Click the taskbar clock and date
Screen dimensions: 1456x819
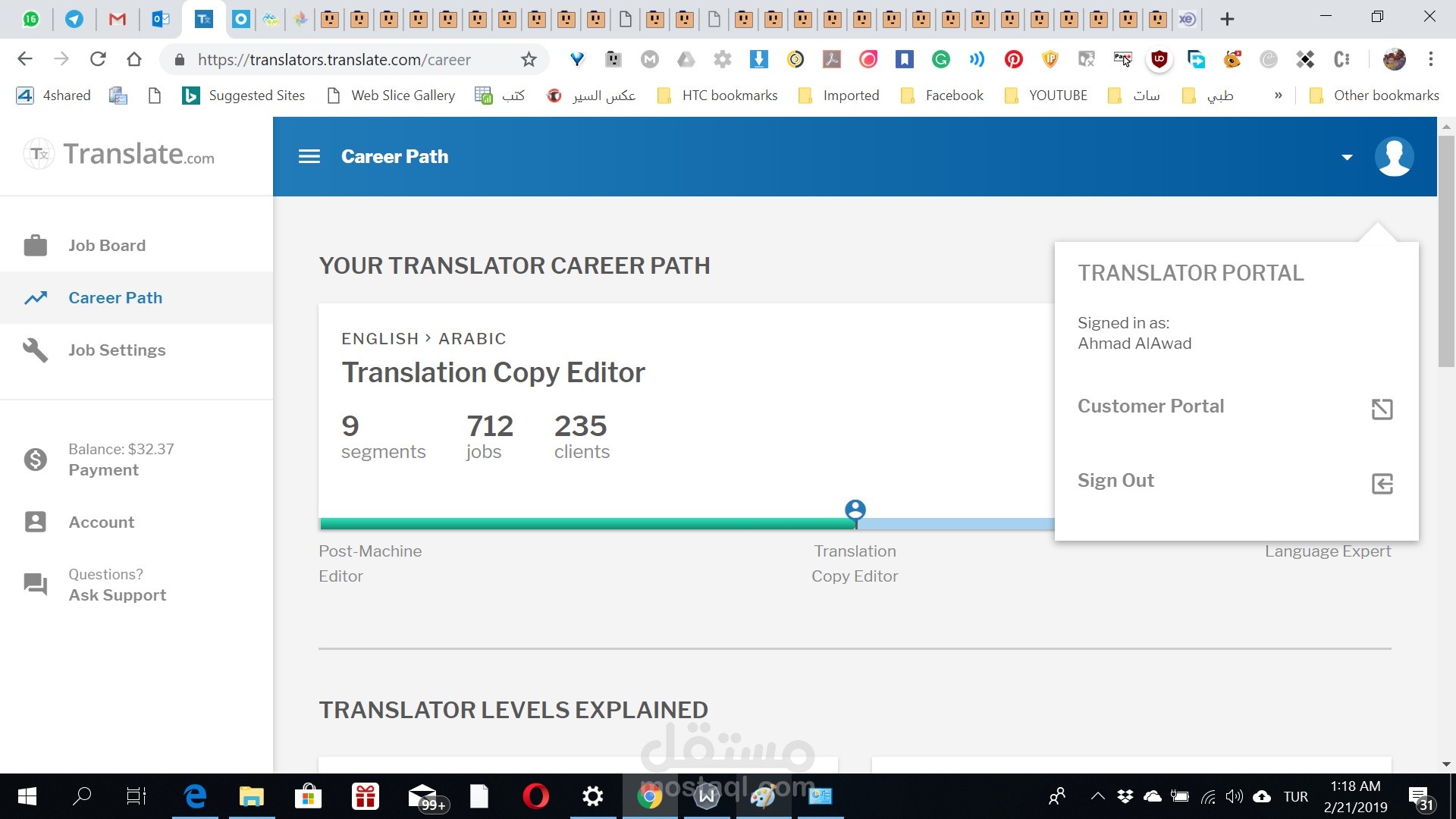1356,796
